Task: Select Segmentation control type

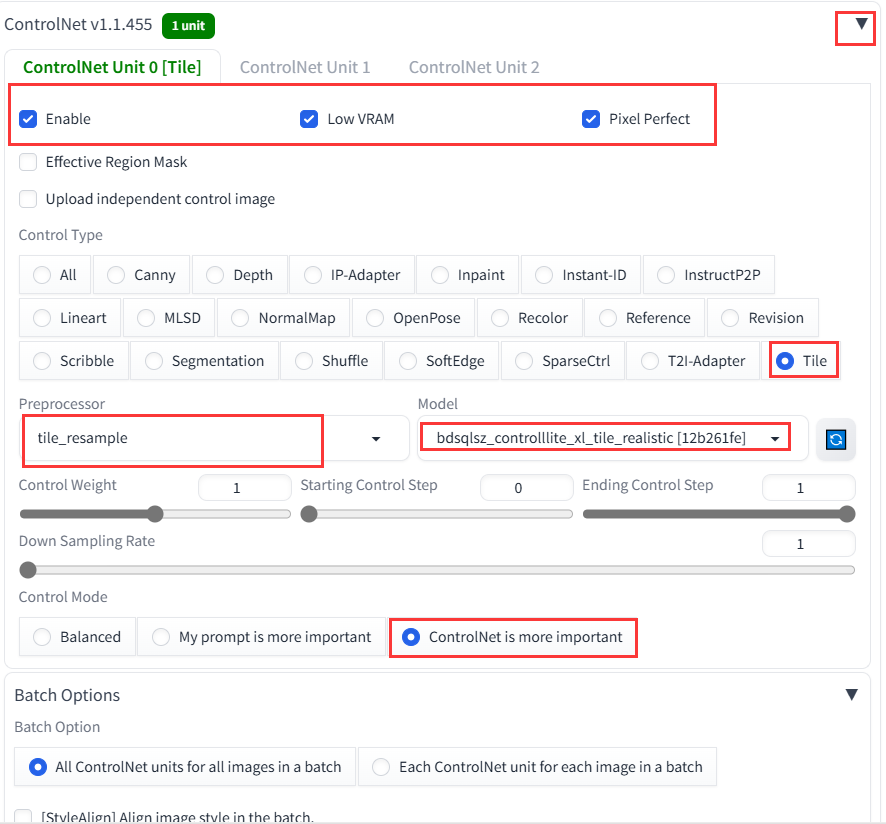Action: [205, 361]
